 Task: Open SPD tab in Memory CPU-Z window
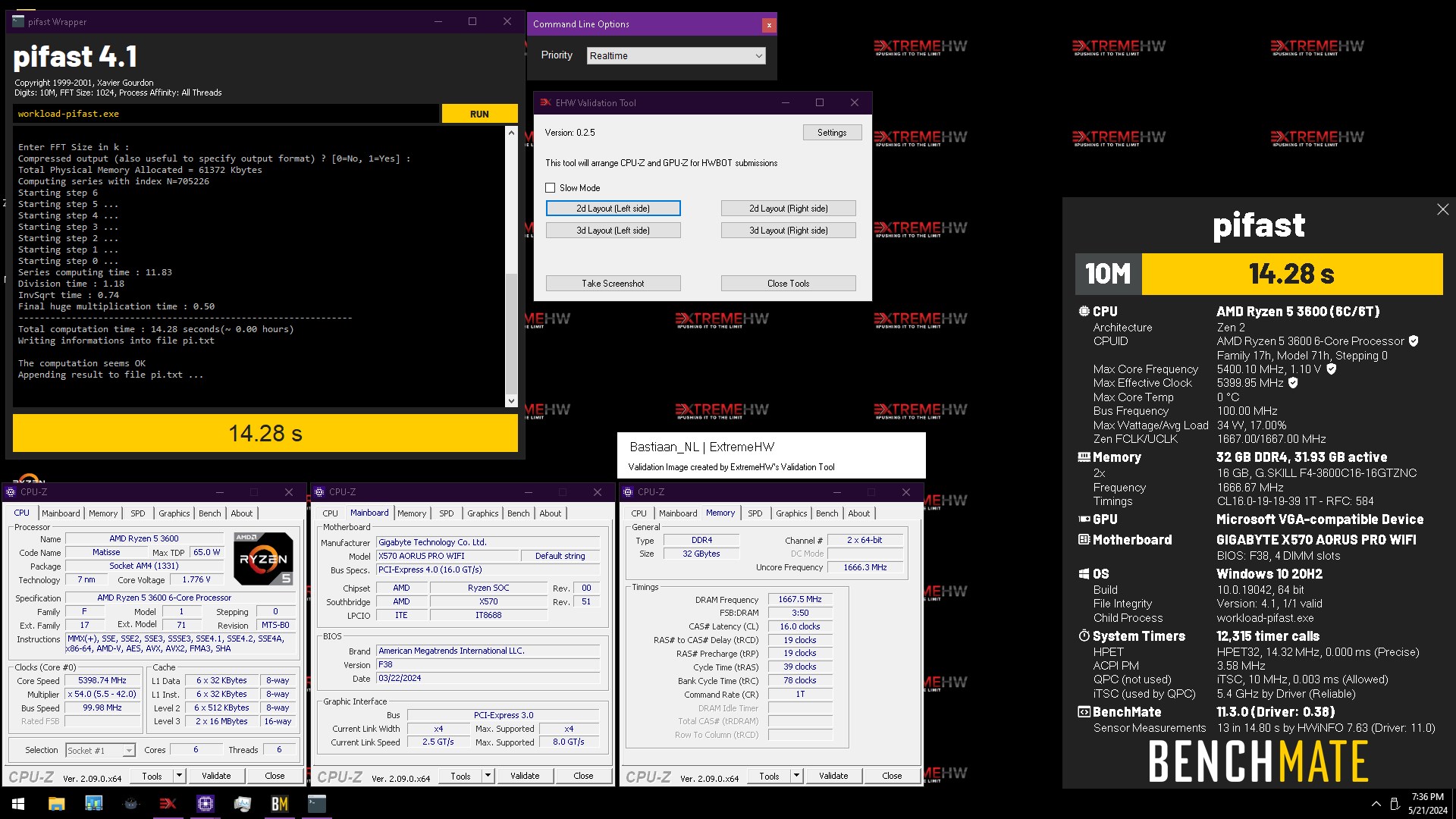(755, 513)
